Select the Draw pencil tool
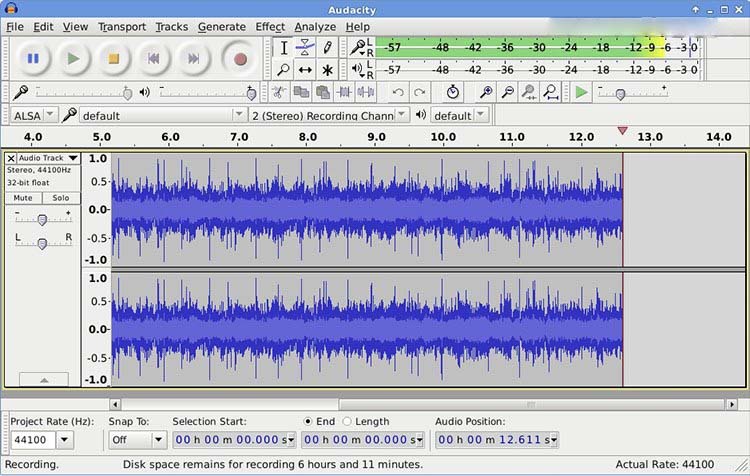This screenshot has width=750, height=476. [327, 48]
